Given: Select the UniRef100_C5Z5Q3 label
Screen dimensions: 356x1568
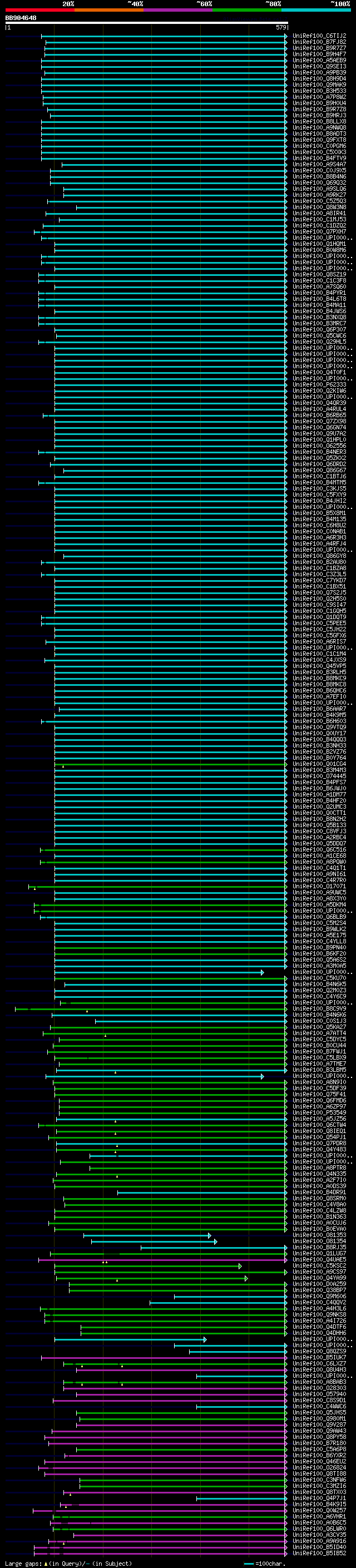Looking at the screenshot, I should point(319,201).
